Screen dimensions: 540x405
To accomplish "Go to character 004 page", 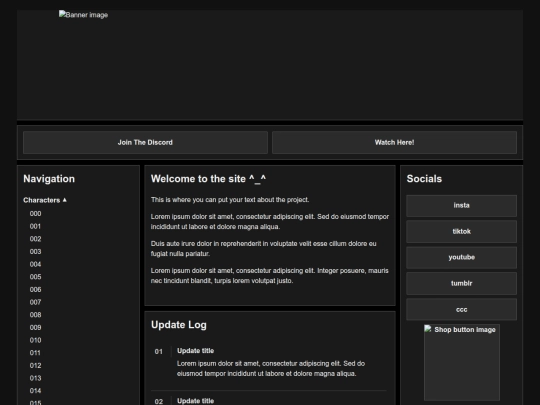I will 35,264.
